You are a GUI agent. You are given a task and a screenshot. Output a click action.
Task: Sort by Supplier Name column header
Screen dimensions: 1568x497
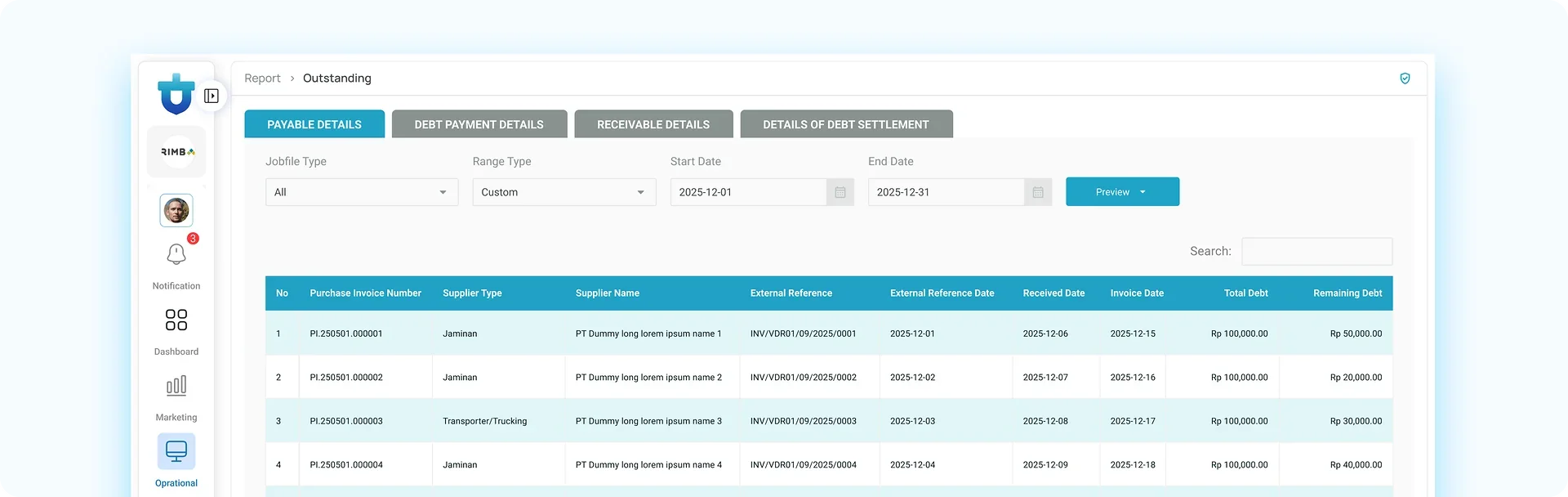(608, 293)
